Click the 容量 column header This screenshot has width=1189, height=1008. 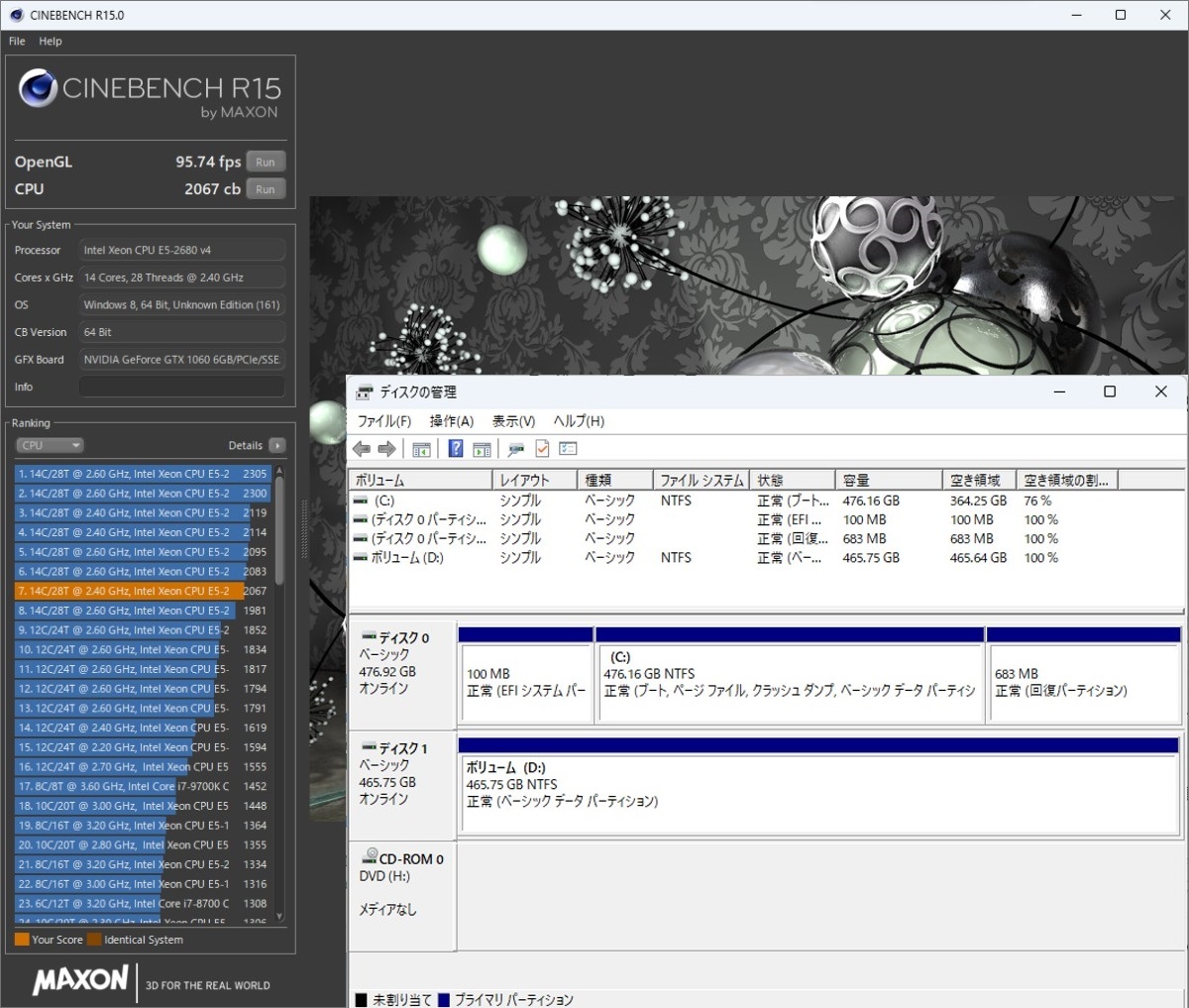coord(889,480)
